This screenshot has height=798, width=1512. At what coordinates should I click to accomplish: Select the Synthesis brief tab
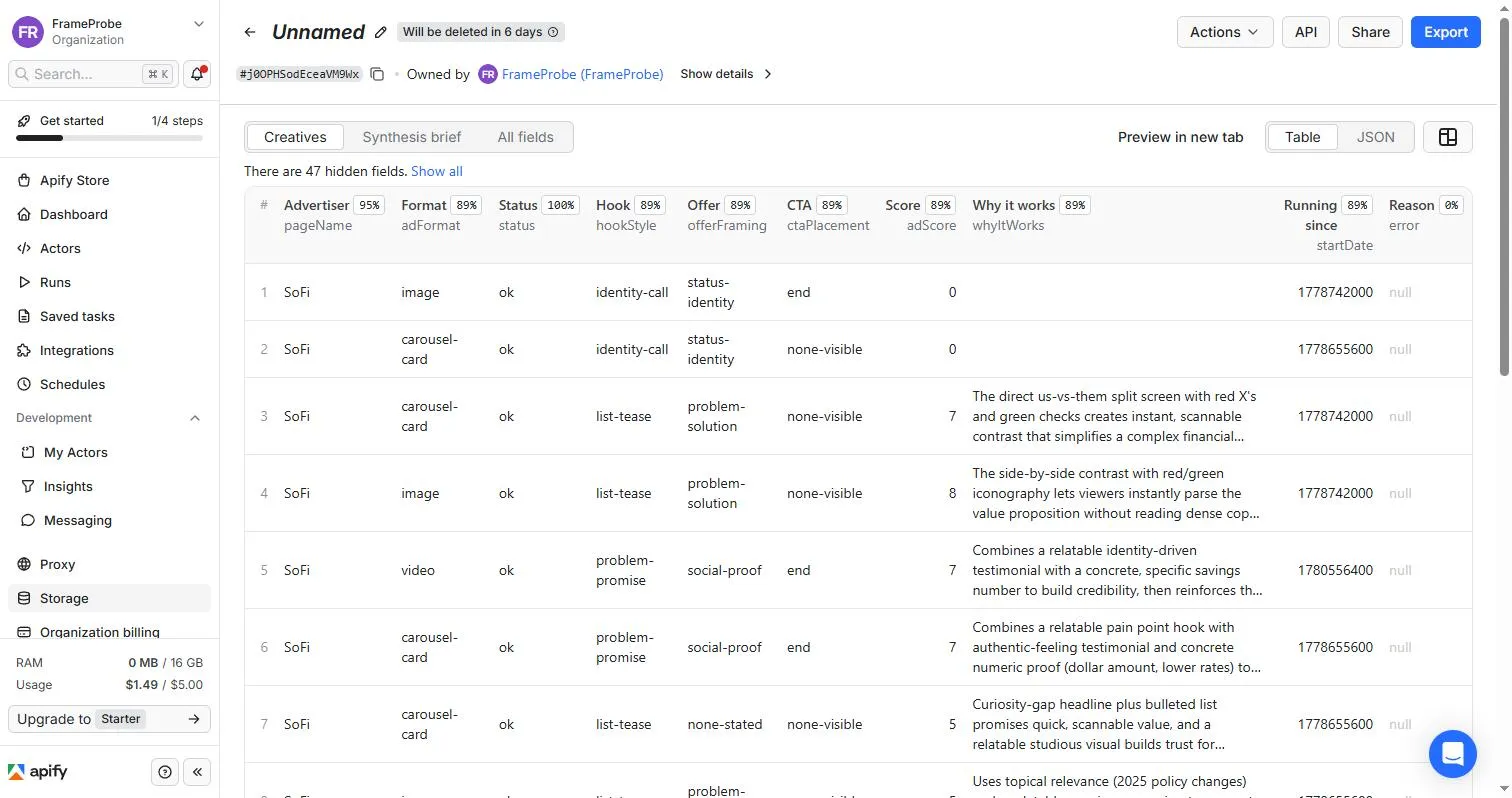click(411, 137)
